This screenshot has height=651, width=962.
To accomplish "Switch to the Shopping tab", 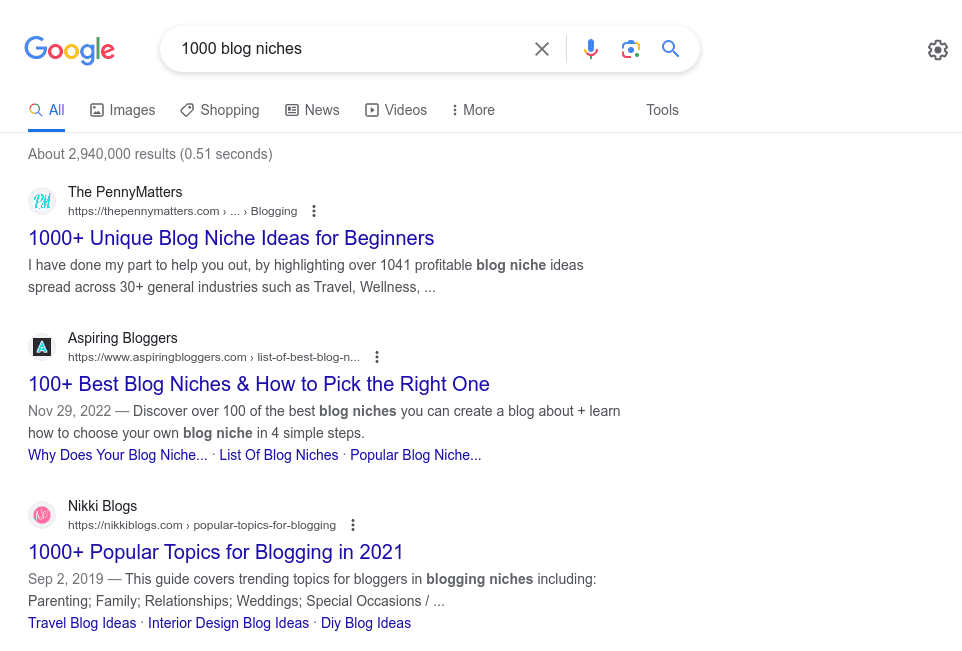I will click(220, 110).
